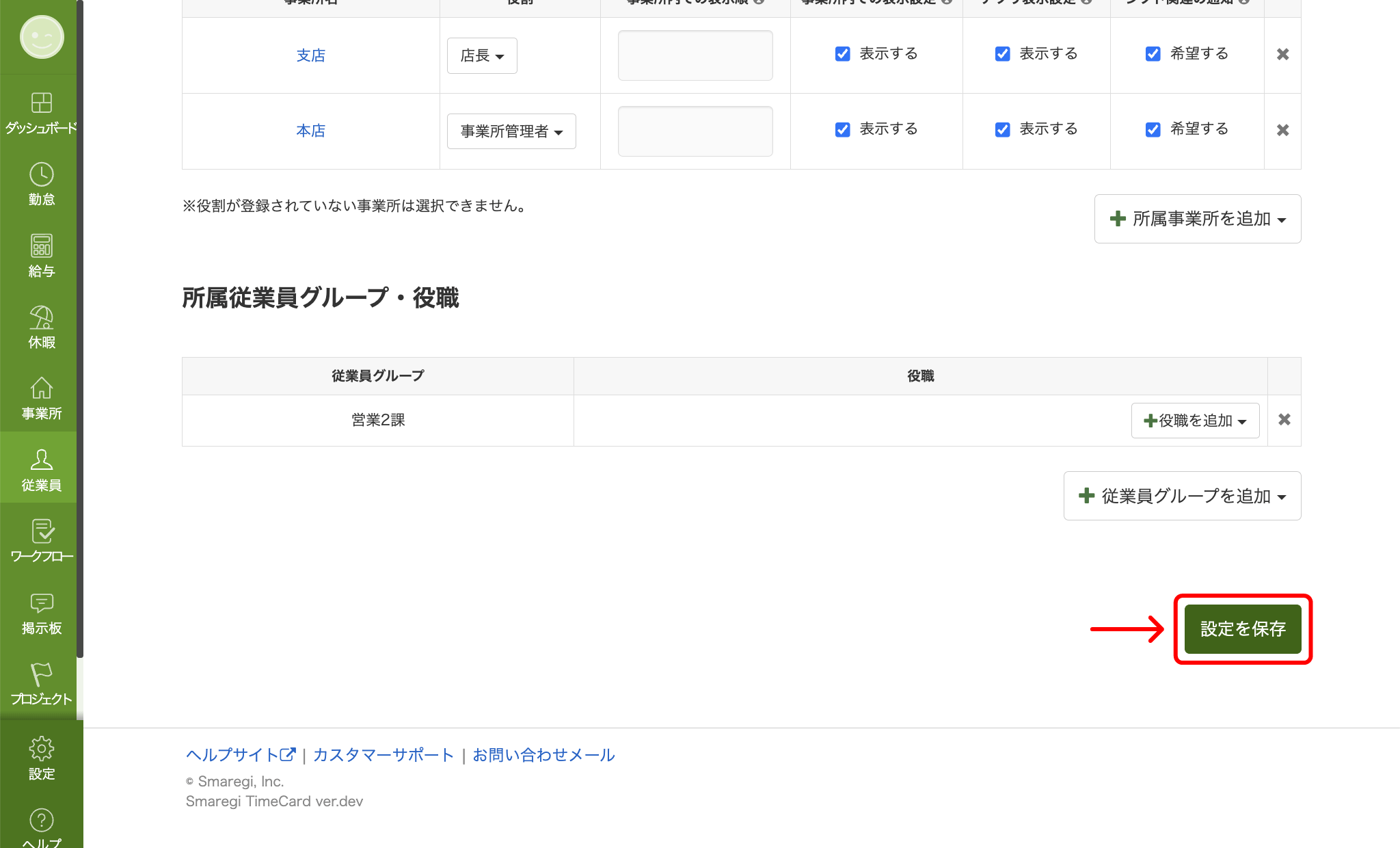This screenshot has width=1400, height=848.
Task: Expand 所属事業所を追加 dropdown
Action: point(1198,219)
